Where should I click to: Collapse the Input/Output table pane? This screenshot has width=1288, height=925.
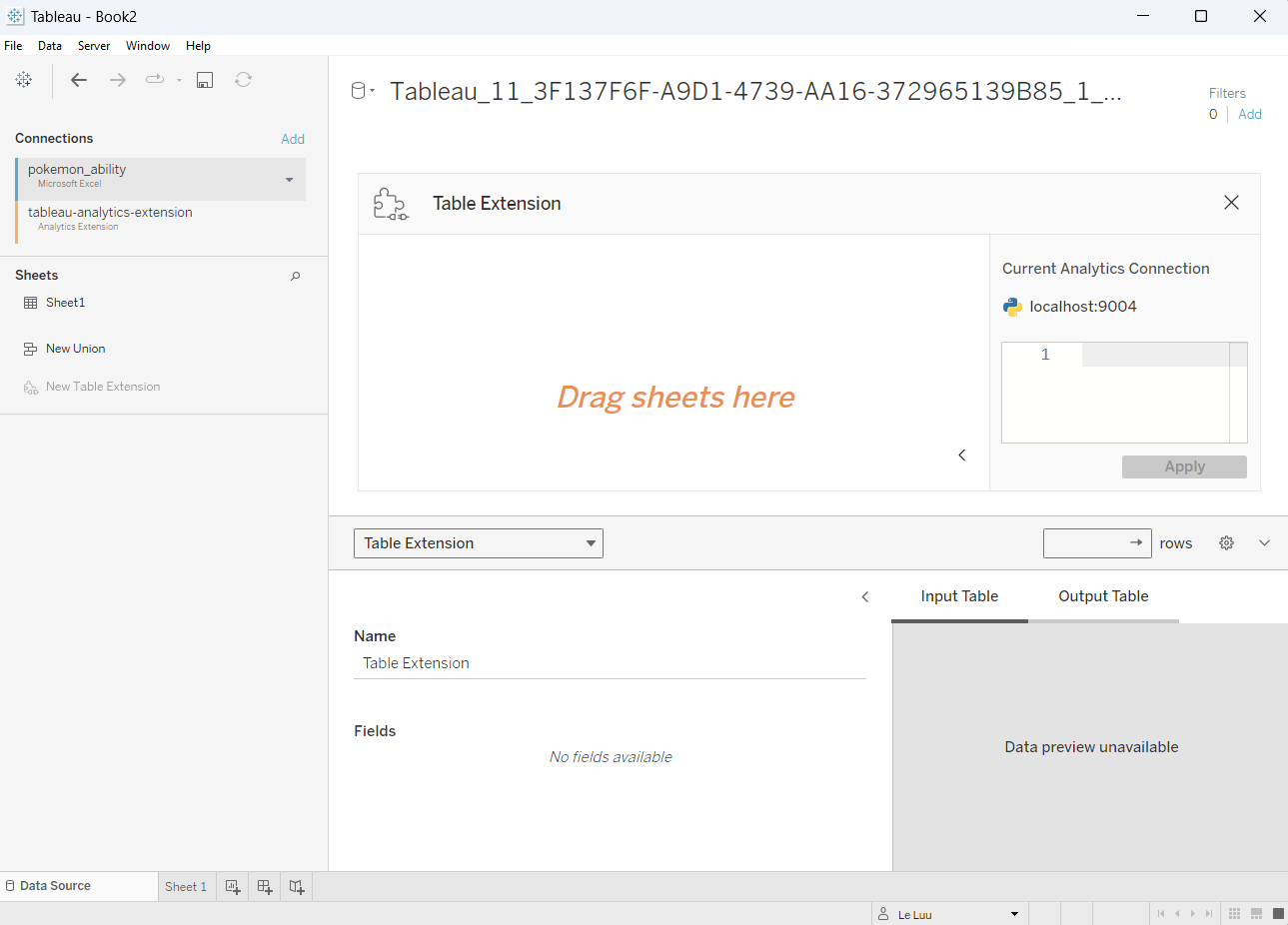click(x=865, y=597)
